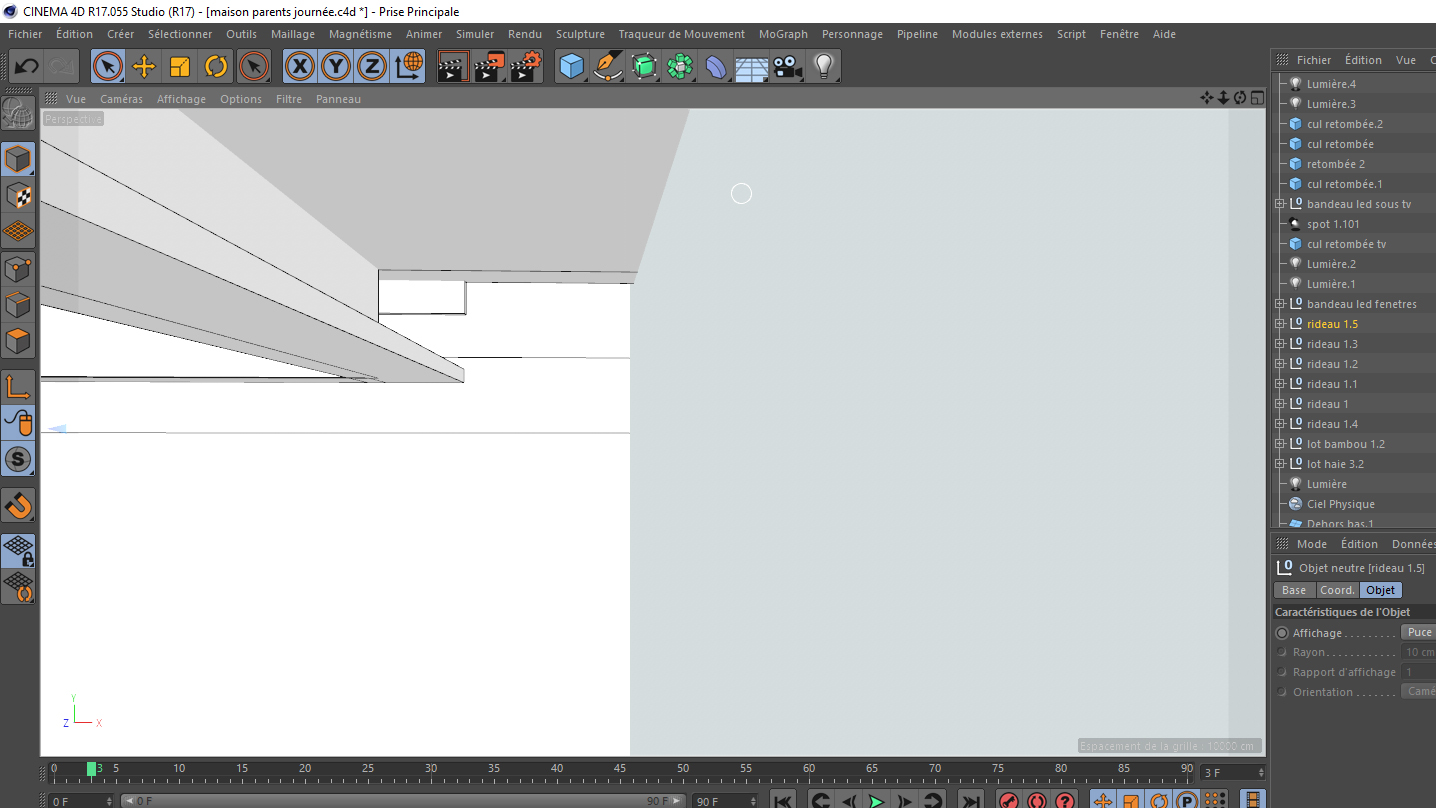Open the render settings clapperboard with gear
This screenshot has height=808, width=1436.
coord(526,67)
